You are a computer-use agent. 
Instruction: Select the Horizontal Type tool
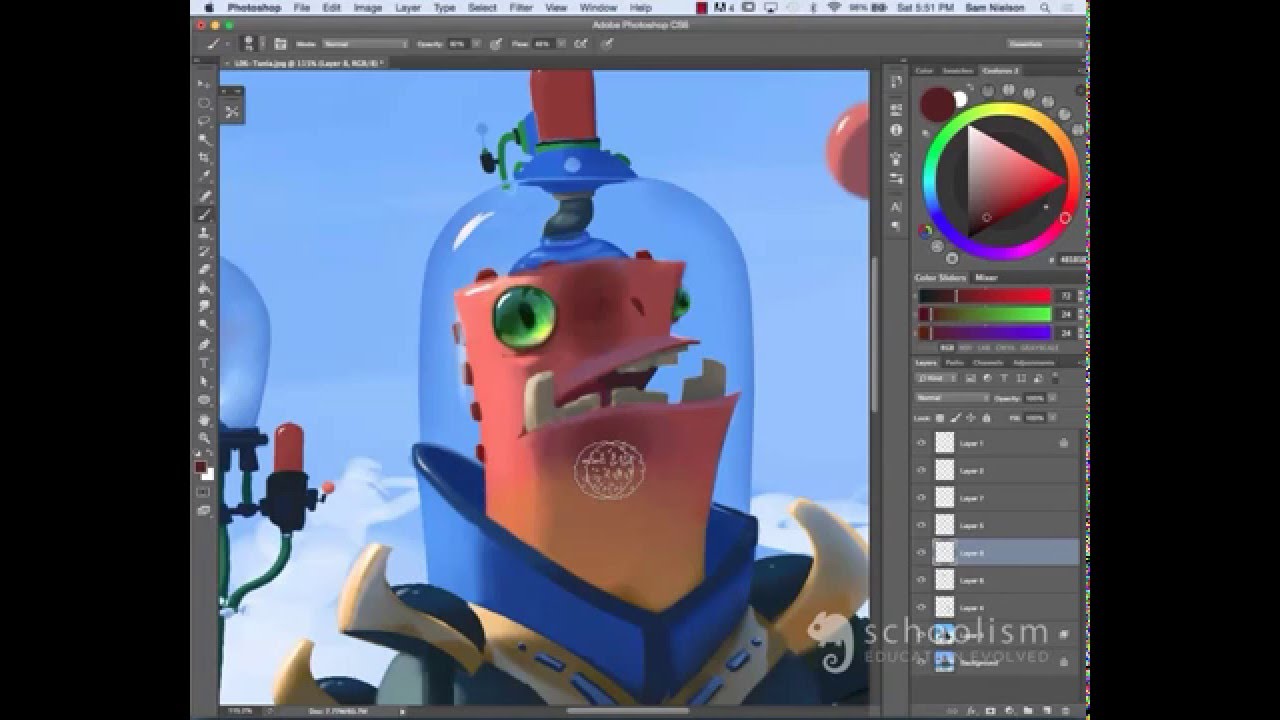point(204,362)
